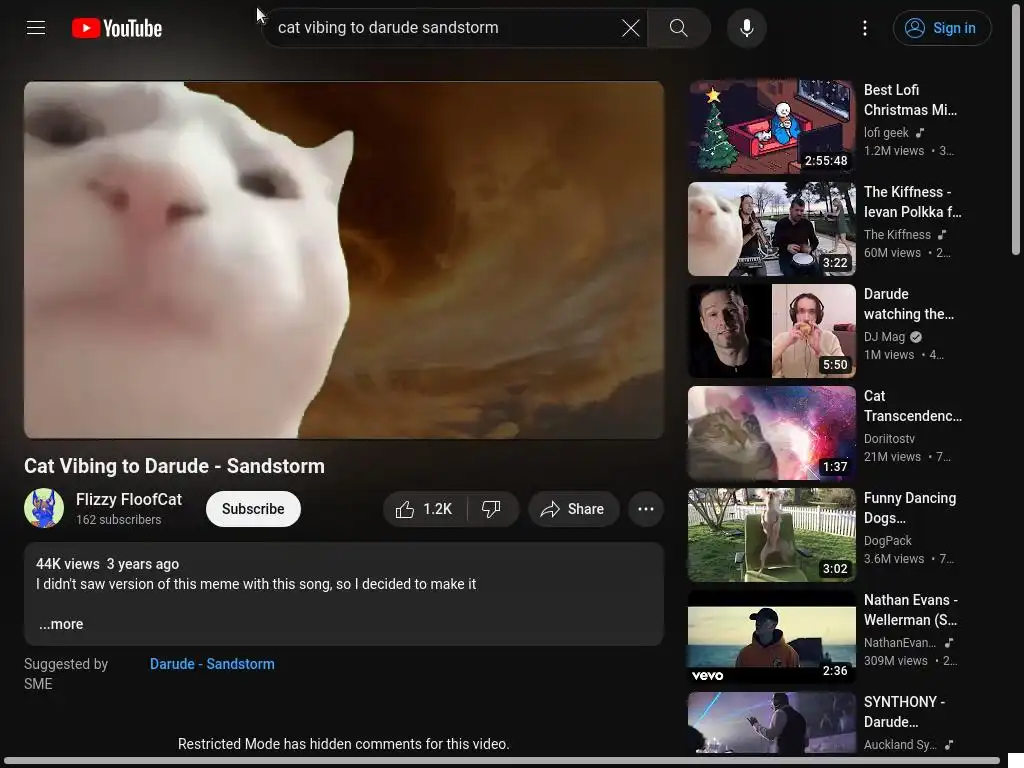Click the magnifying glass search button
This screenshot has width=1024, height=768.
click(679, 28)
